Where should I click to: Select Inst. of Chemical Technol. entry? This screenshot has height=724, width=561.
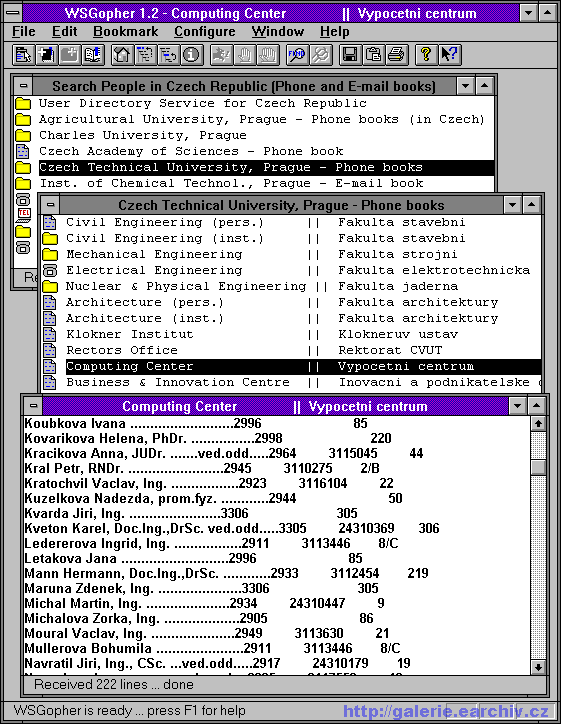(x=231, y=184)
